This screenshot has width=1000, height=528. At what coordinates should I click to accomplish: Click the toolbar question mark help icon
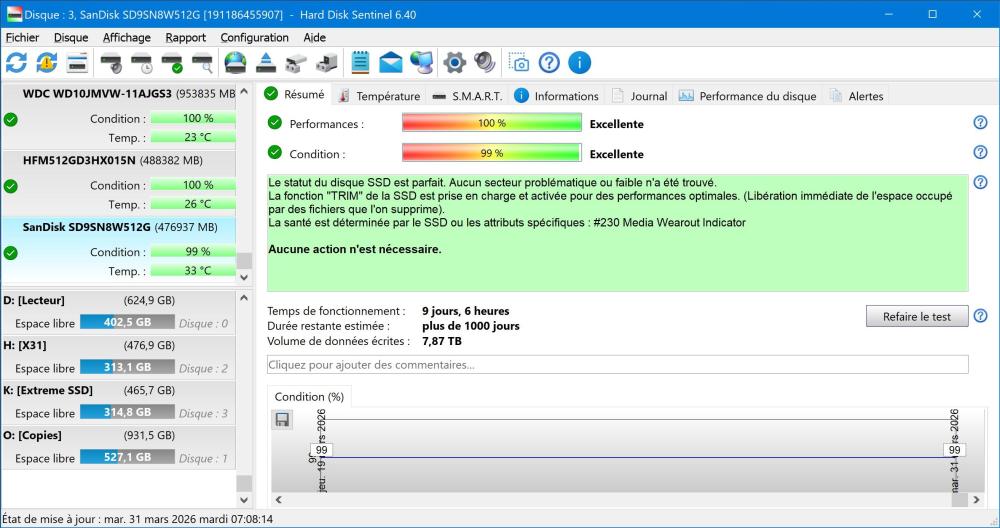pyautogui.click(x=549, y=62)
